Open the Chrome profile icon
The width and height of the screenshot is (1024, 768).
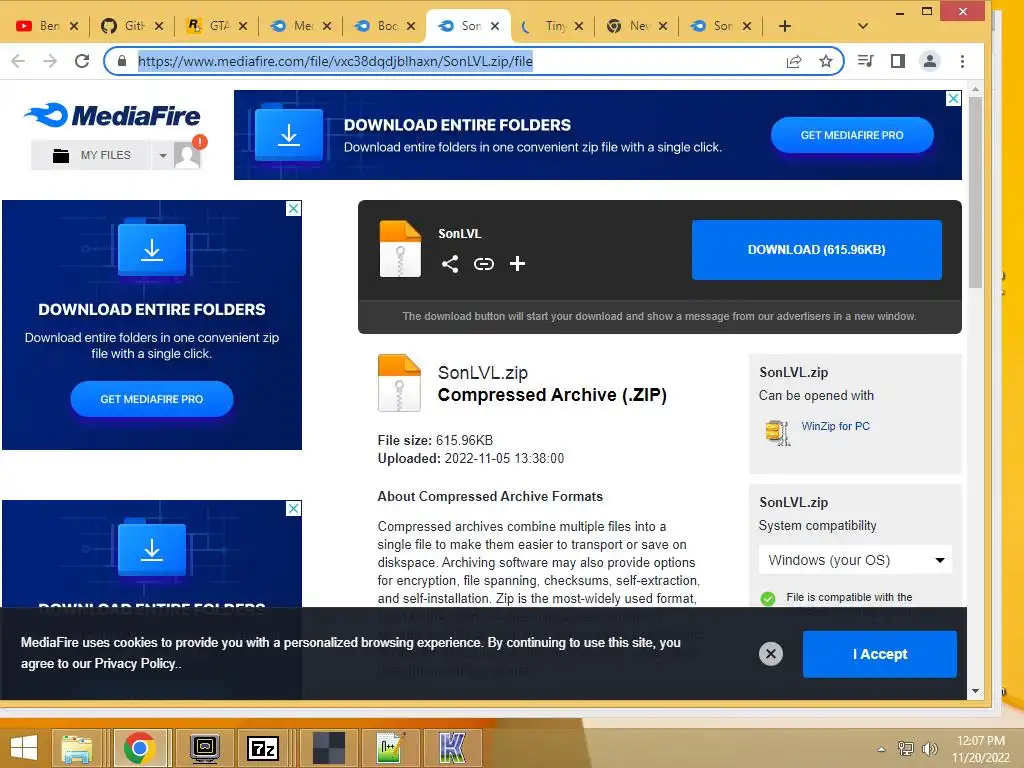pyautogui.click(x=929, y=61)
